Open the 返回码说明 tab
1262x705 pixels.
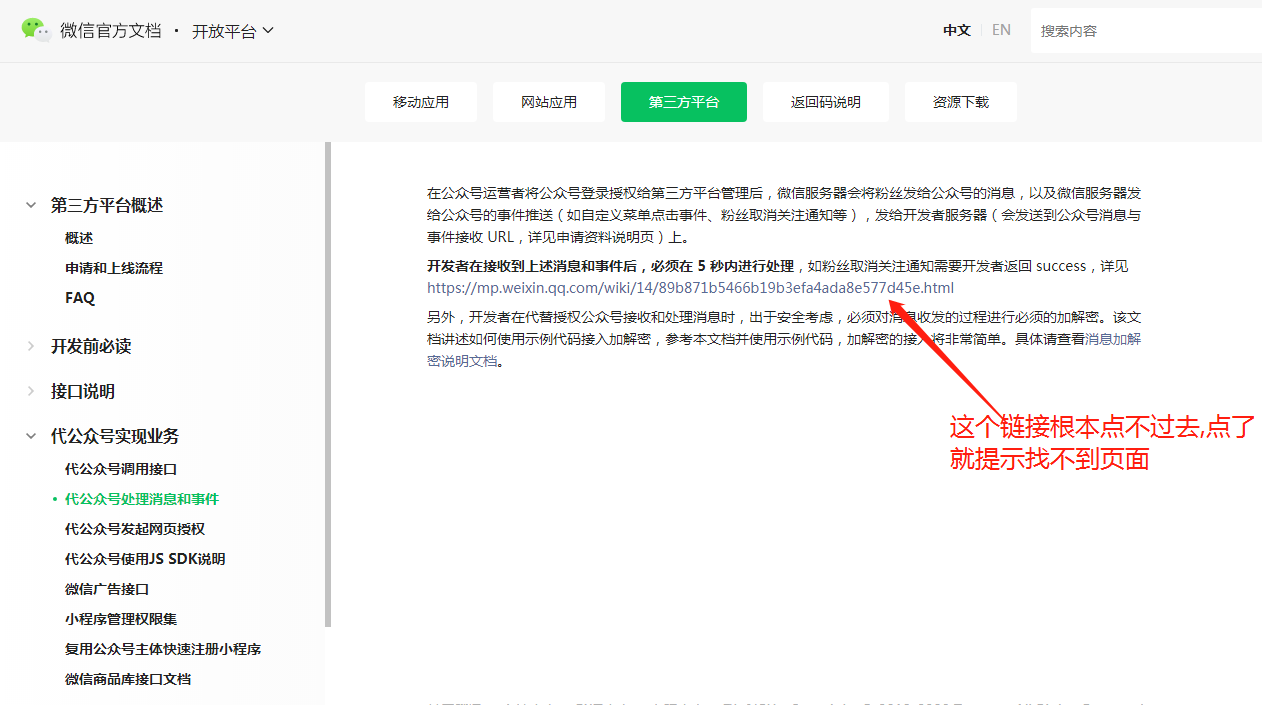tap(826, 102)
